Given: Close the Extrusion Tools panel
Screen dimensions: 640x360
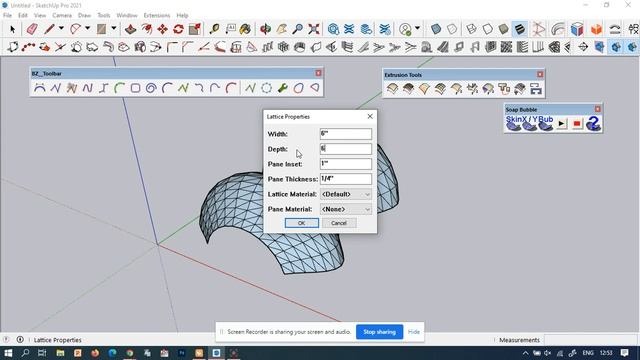Looking at the screenshot, I should [540, 74].
